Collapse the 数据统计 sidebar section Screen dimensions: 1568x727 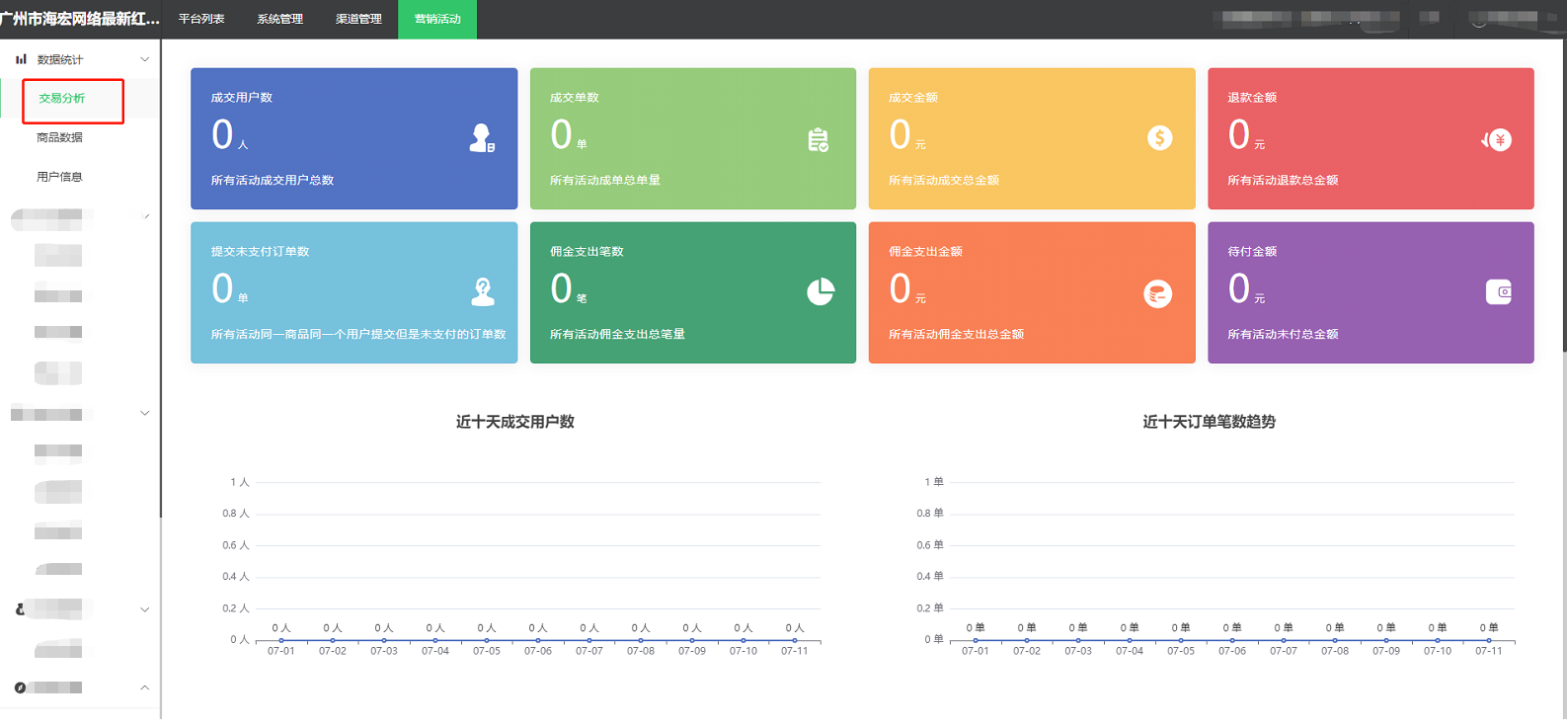pos(145,59)
